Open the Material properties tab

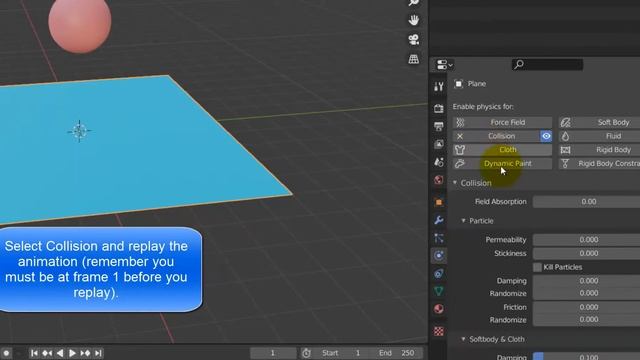point(439,309)
